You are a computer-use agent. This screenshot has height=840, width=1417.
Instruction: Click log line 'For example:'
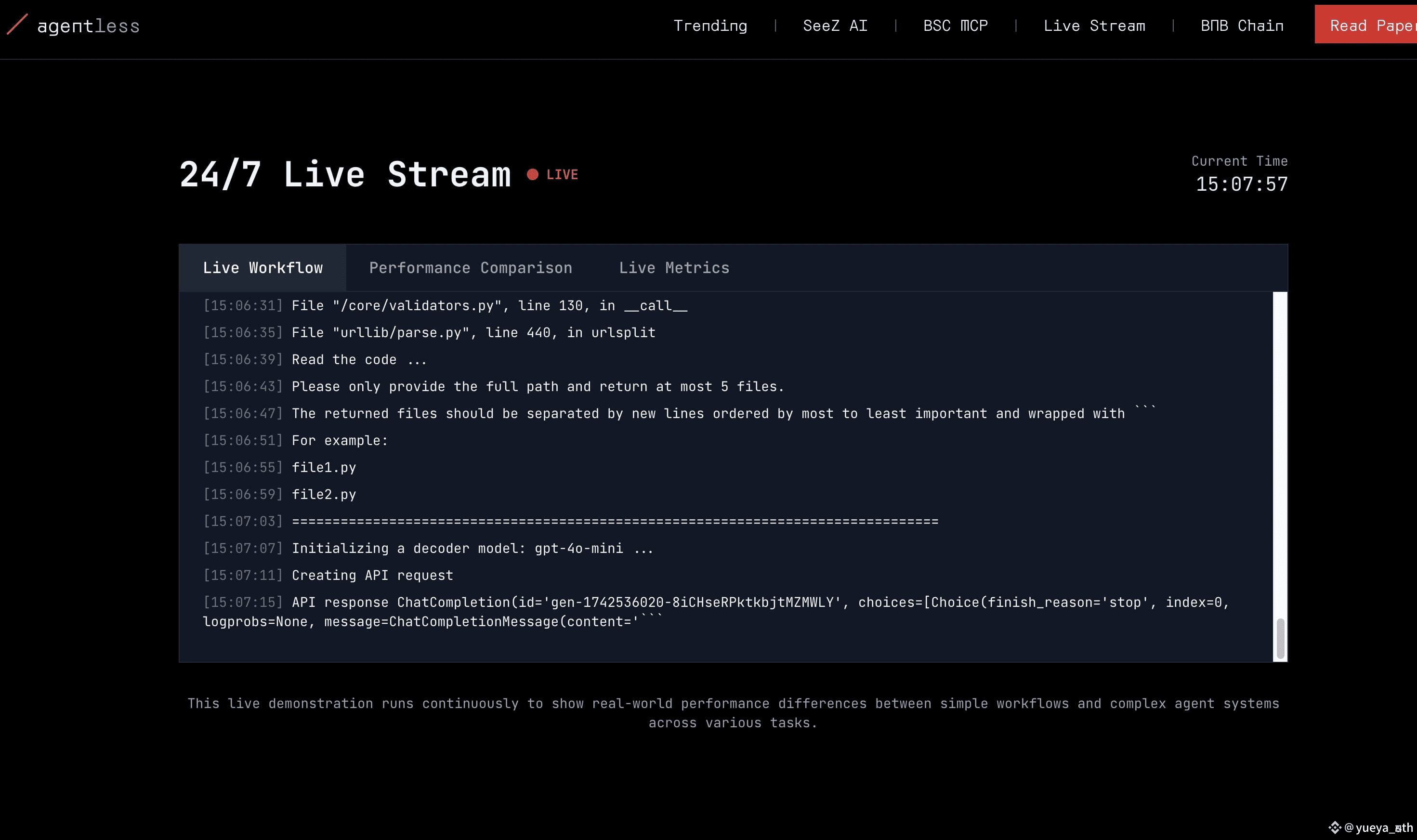click(295, 440)
